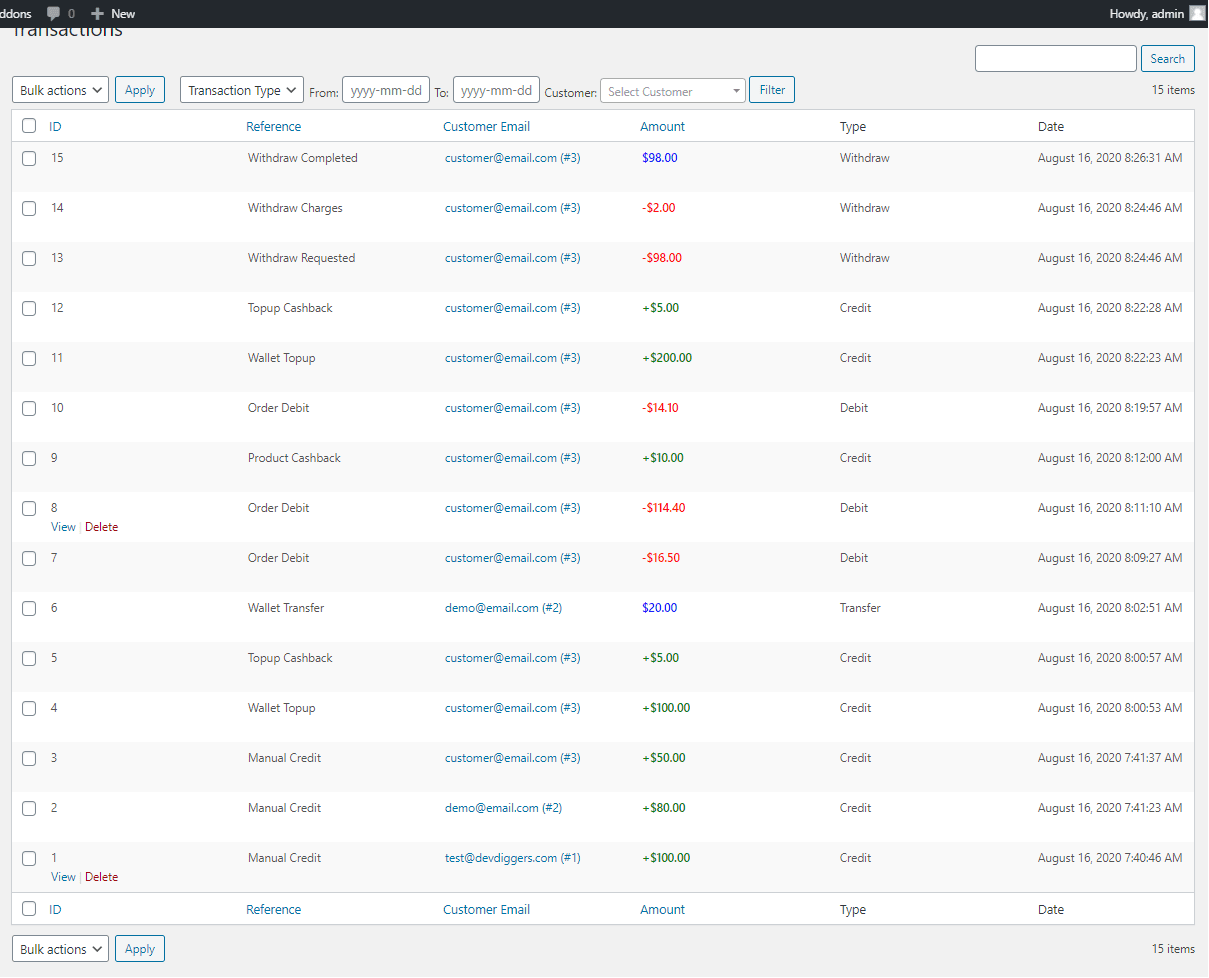Click the admin avatar icon at top right
Viewport: 1209px width, 978px height.
[1195, 13]
